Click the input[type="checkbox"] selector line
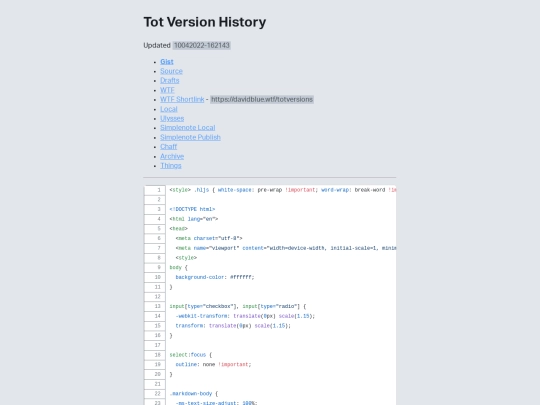 238,306
